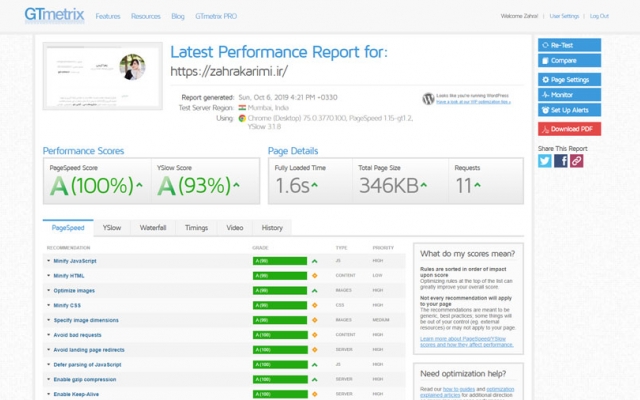Open the History tab
The height and width of the screenshot is (400, 640).
[x=272, y=228]
